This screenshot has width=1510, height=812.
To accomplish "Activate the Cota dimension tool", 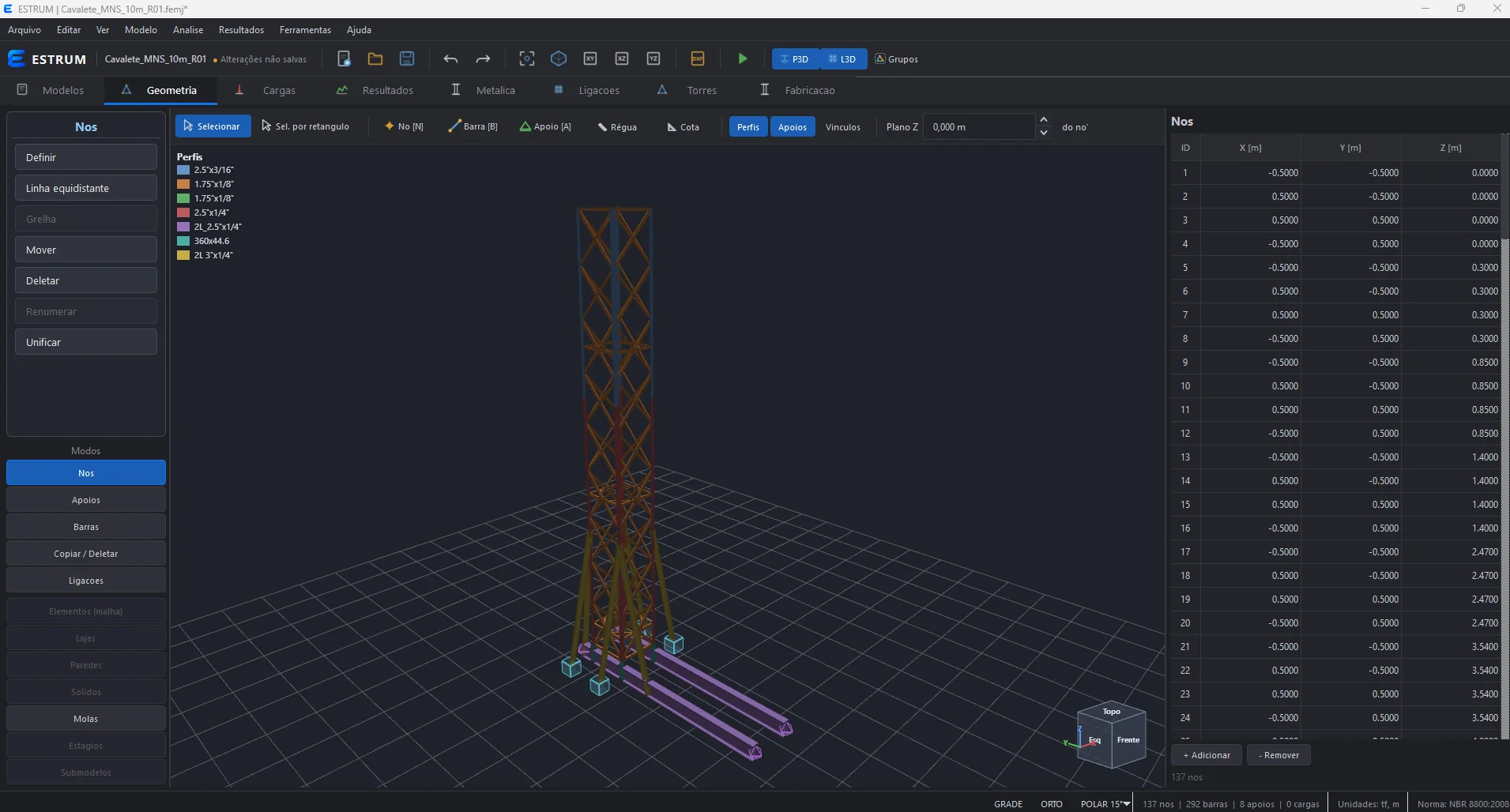I will point(683,126).
